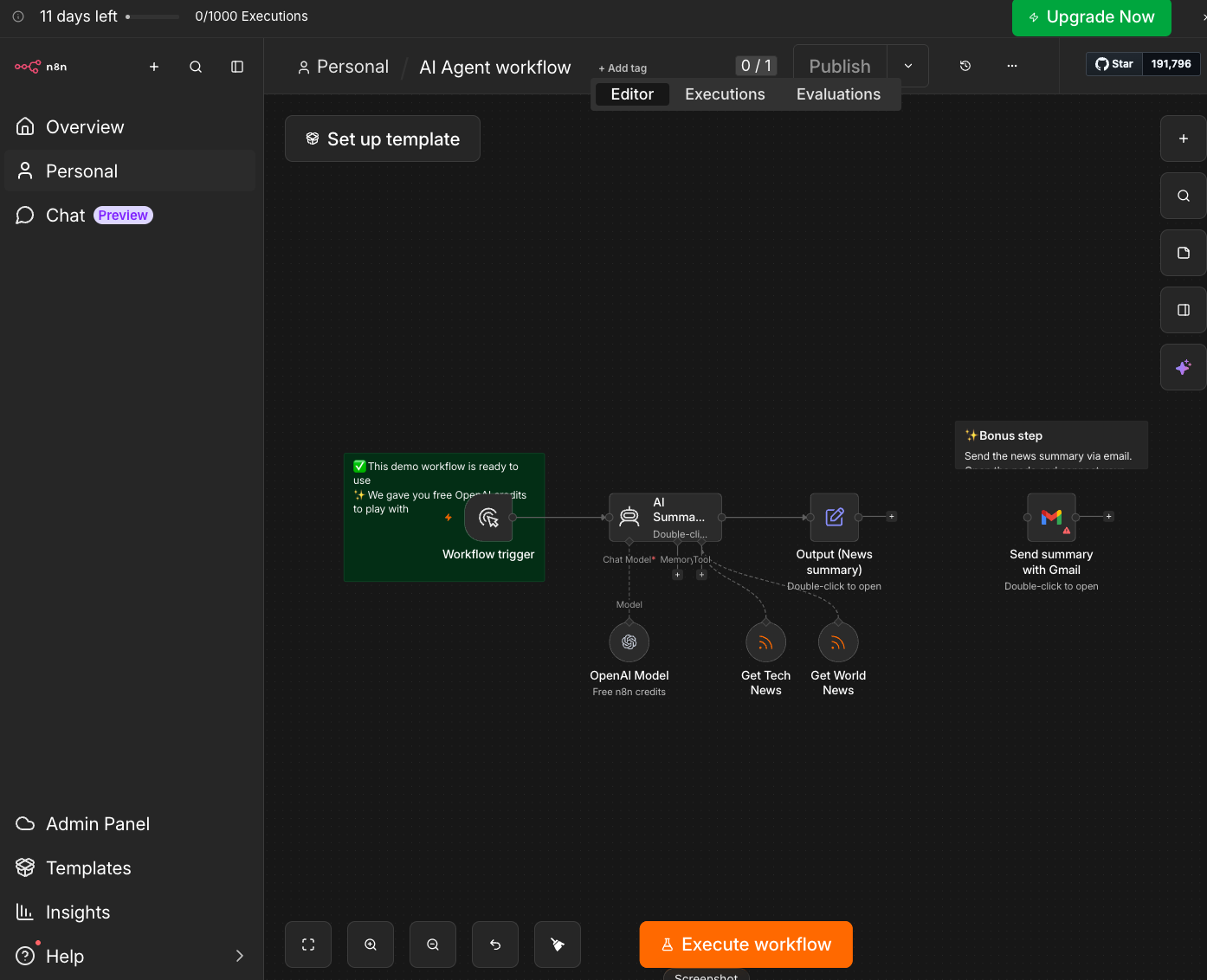Open the Publish dropdown arrow

tap(908, 67)
